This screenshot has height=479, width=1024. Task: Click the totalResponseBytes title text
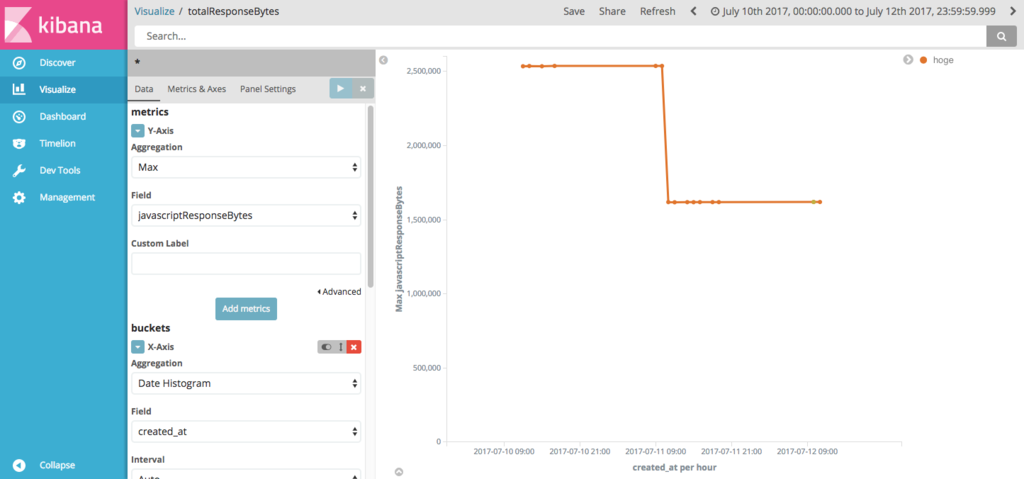(x=233, y=11)
